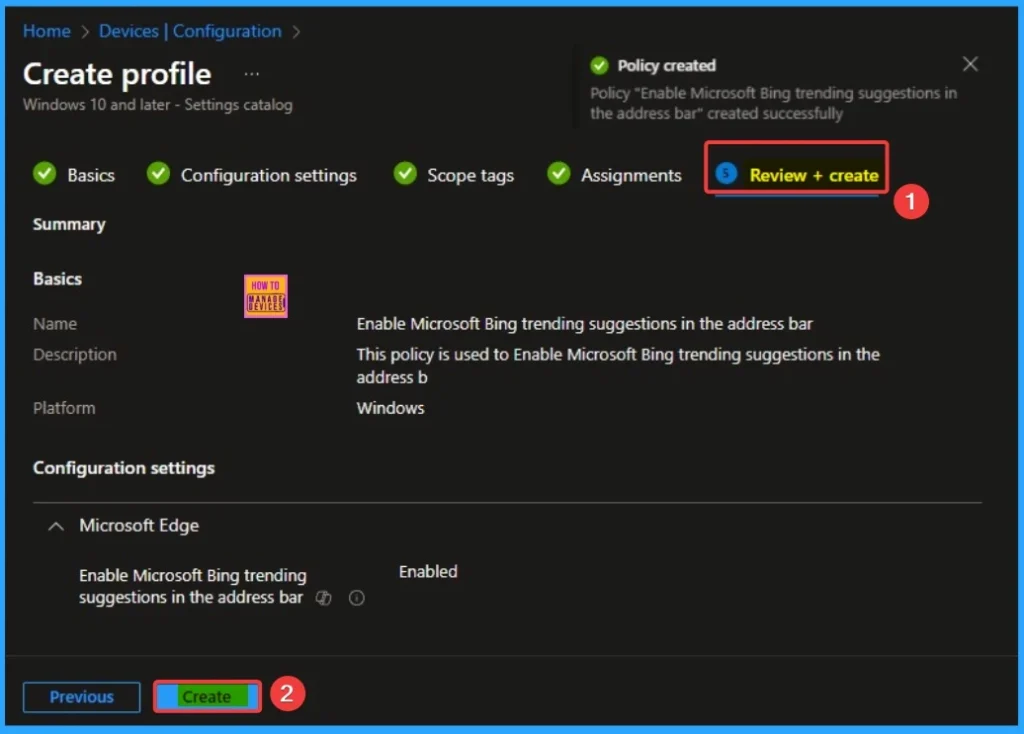This screenshot has width=1024, height=734.
Task: Select the Description value text
Action: 618,366
